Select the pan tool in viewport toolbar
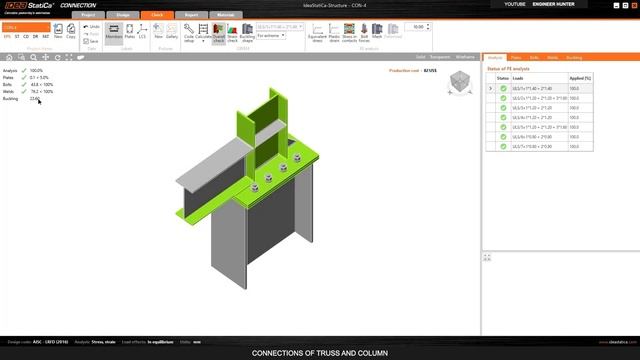 click(46, 58)
